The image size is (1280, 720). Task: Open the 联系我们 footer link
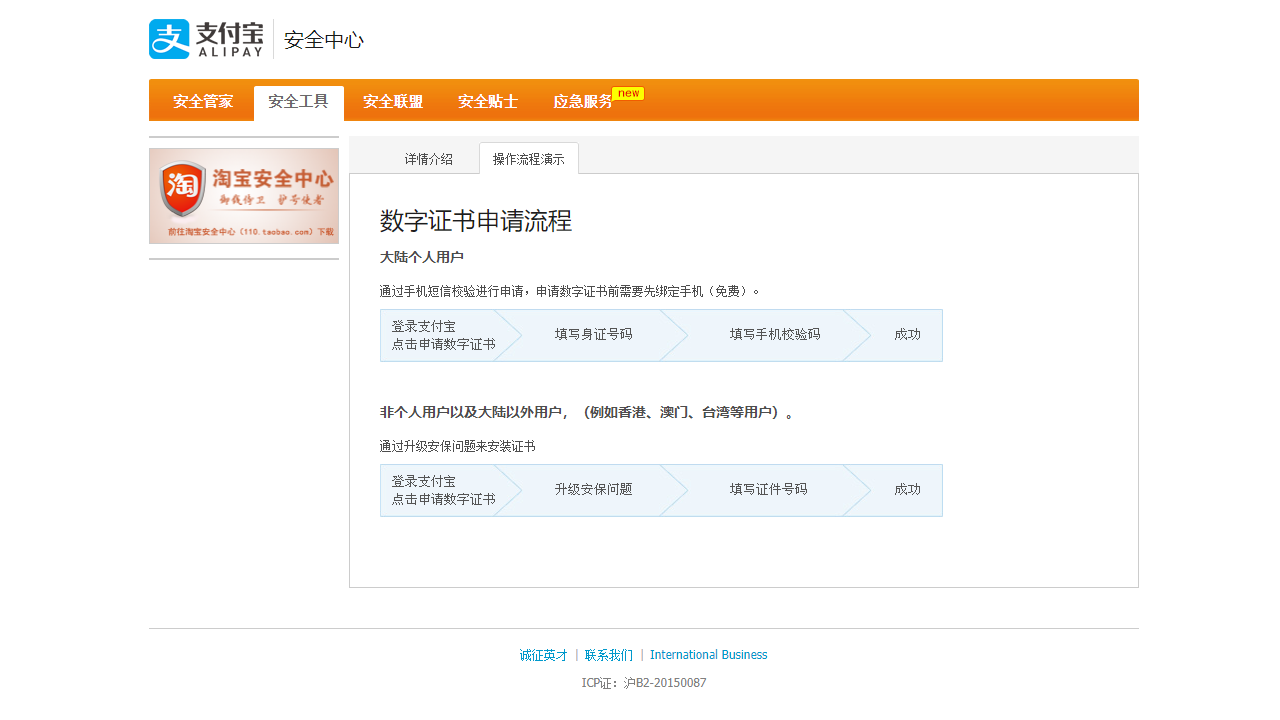tap(606, 655)
